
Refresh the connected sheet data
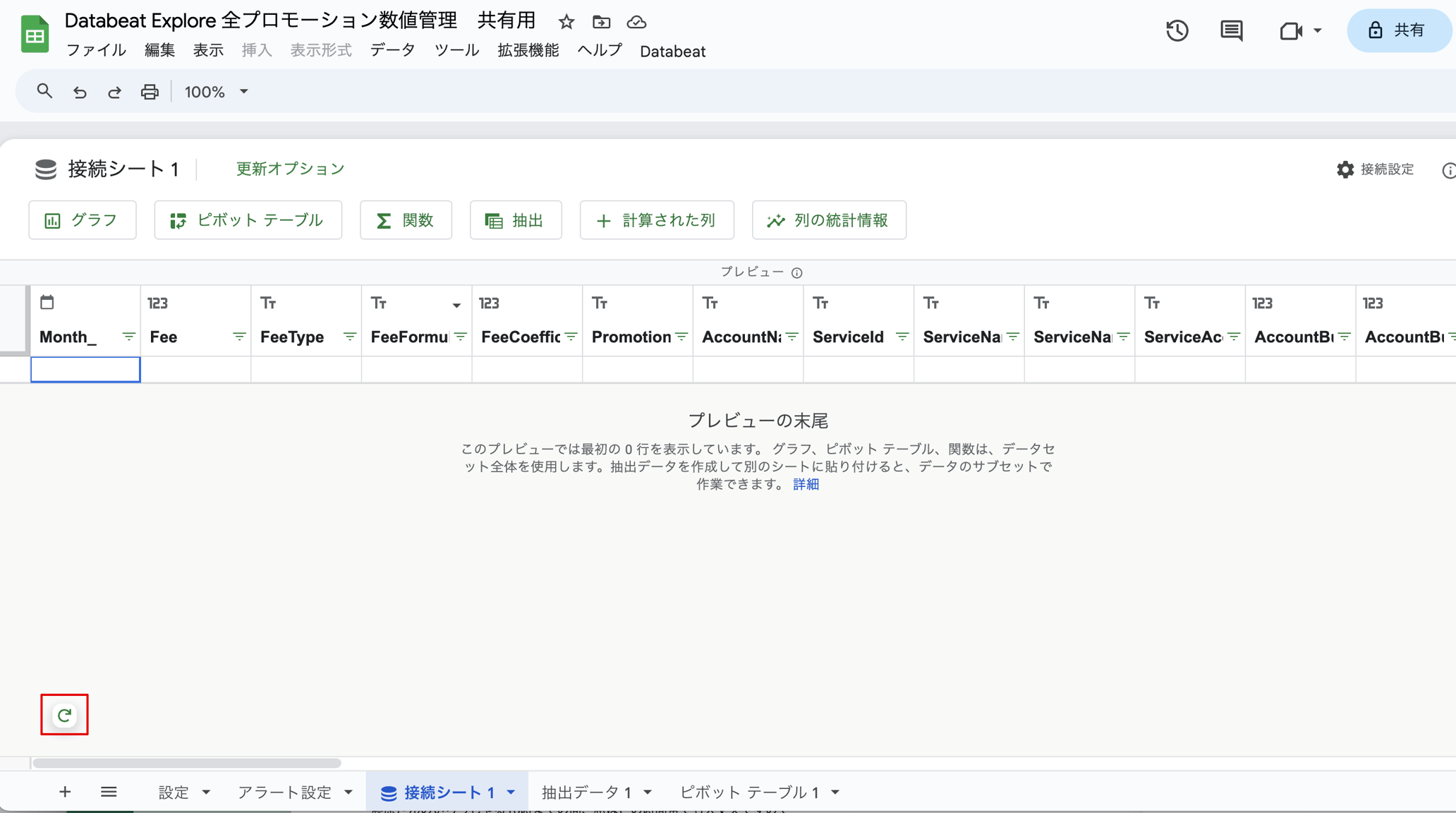click(x=64, y=714)
